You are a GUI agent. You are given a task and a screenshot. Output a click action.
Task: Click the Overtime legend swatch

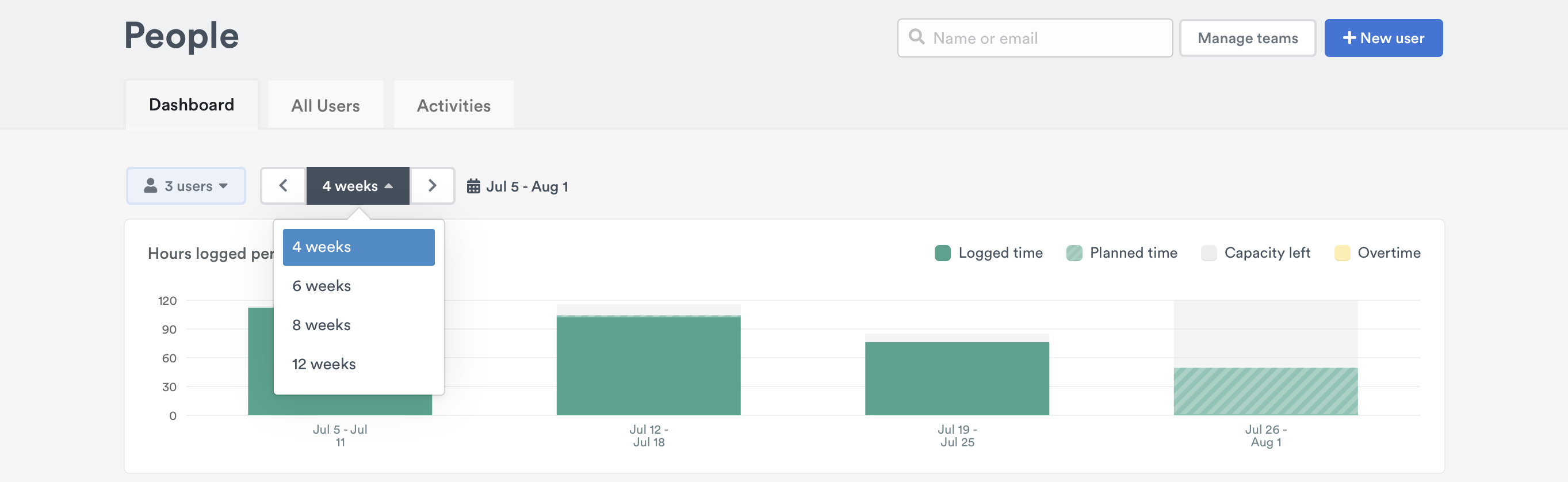[x=1341, y=253]
